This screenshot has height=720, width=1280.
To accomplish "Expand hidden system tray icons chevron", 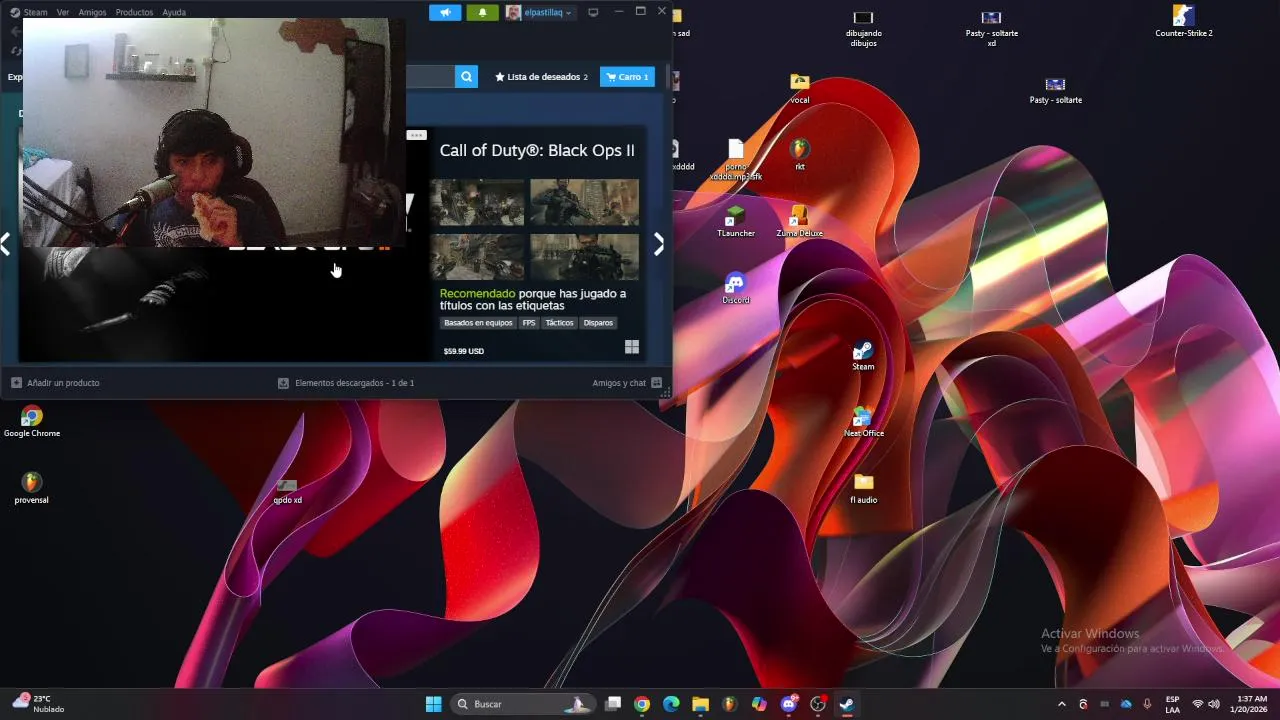I will coord(1062,704).
